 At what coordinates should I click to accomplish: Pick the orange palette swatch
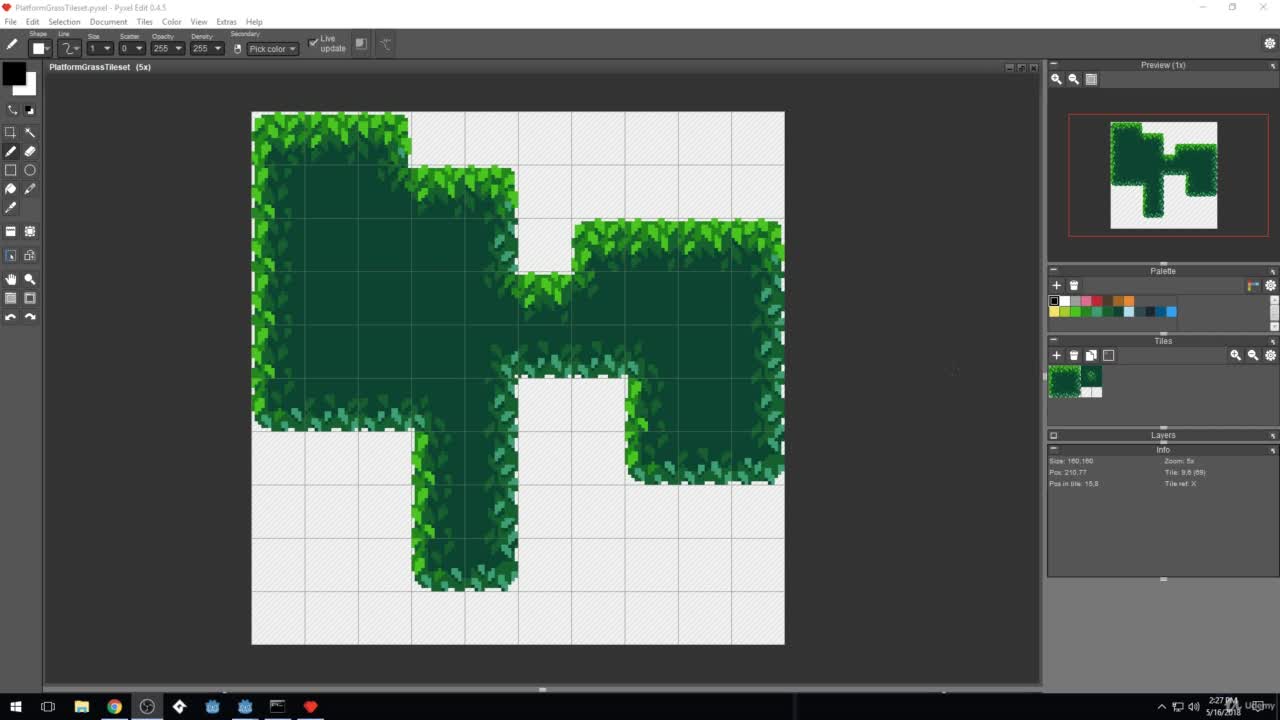[x=1129, y=301]
